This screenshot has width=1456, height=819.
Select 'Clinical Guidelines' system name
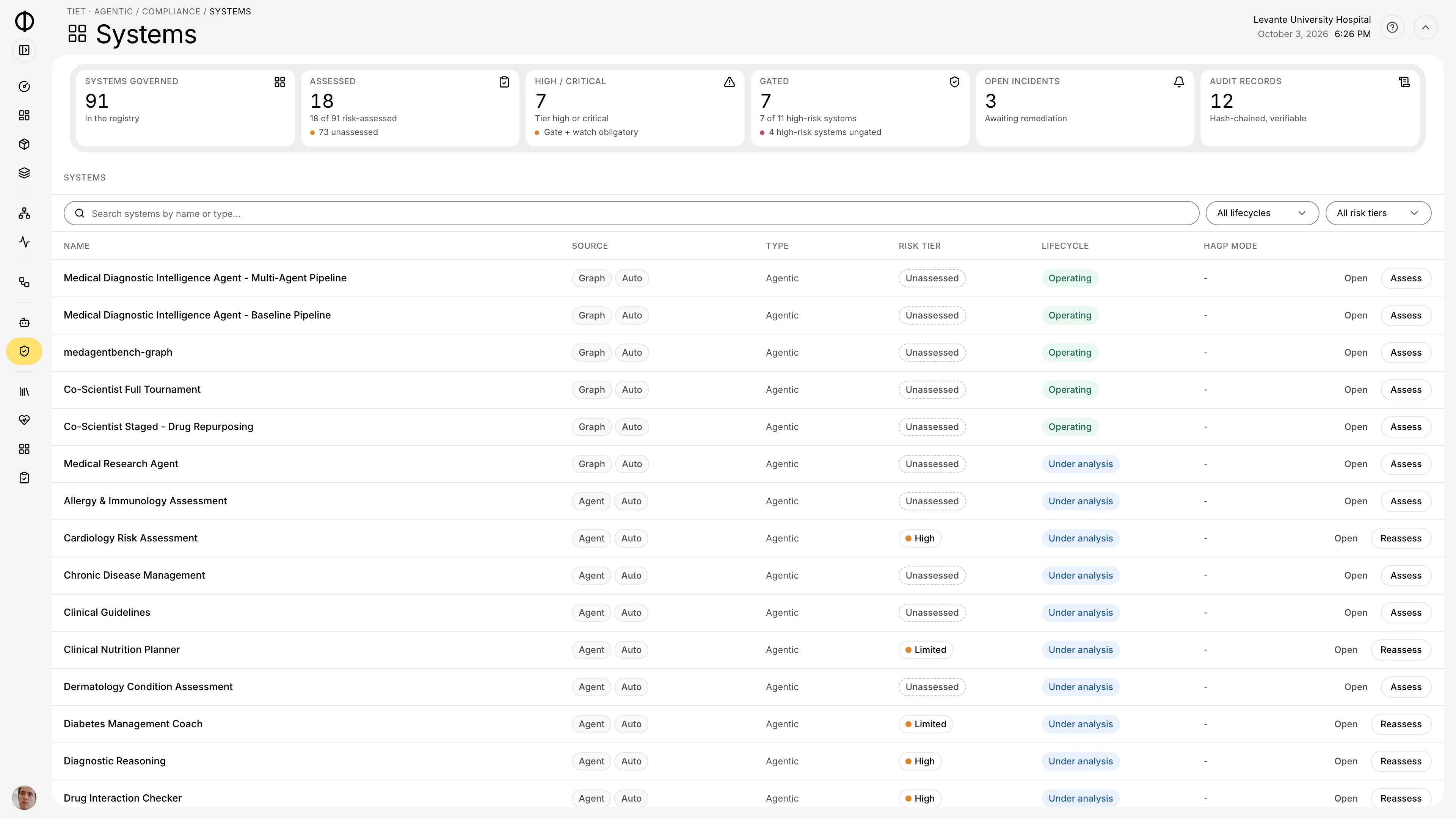pos(107,612)
